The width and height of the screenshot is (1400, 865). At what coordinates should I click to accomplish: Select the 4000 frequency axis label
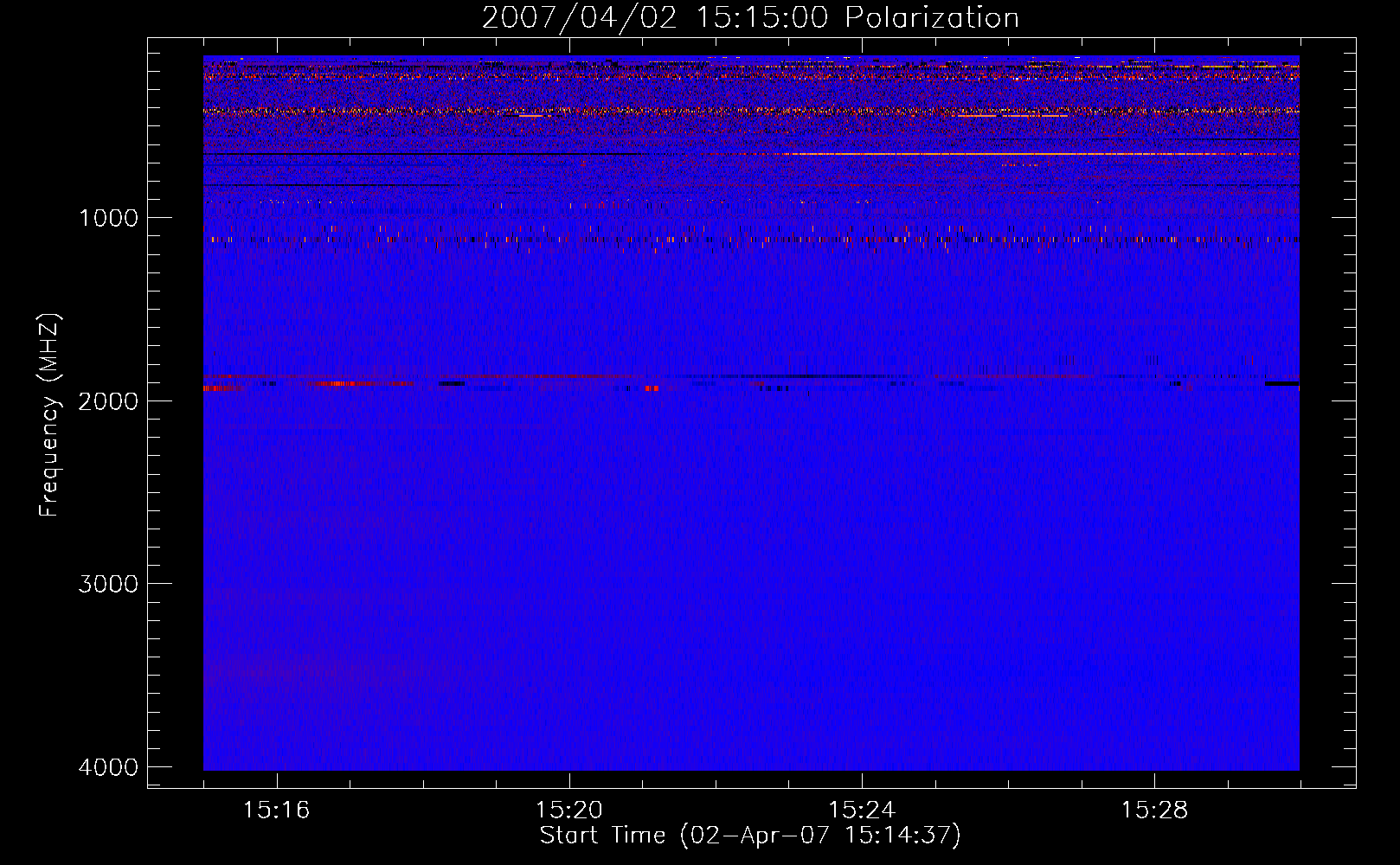click(108, 767)
